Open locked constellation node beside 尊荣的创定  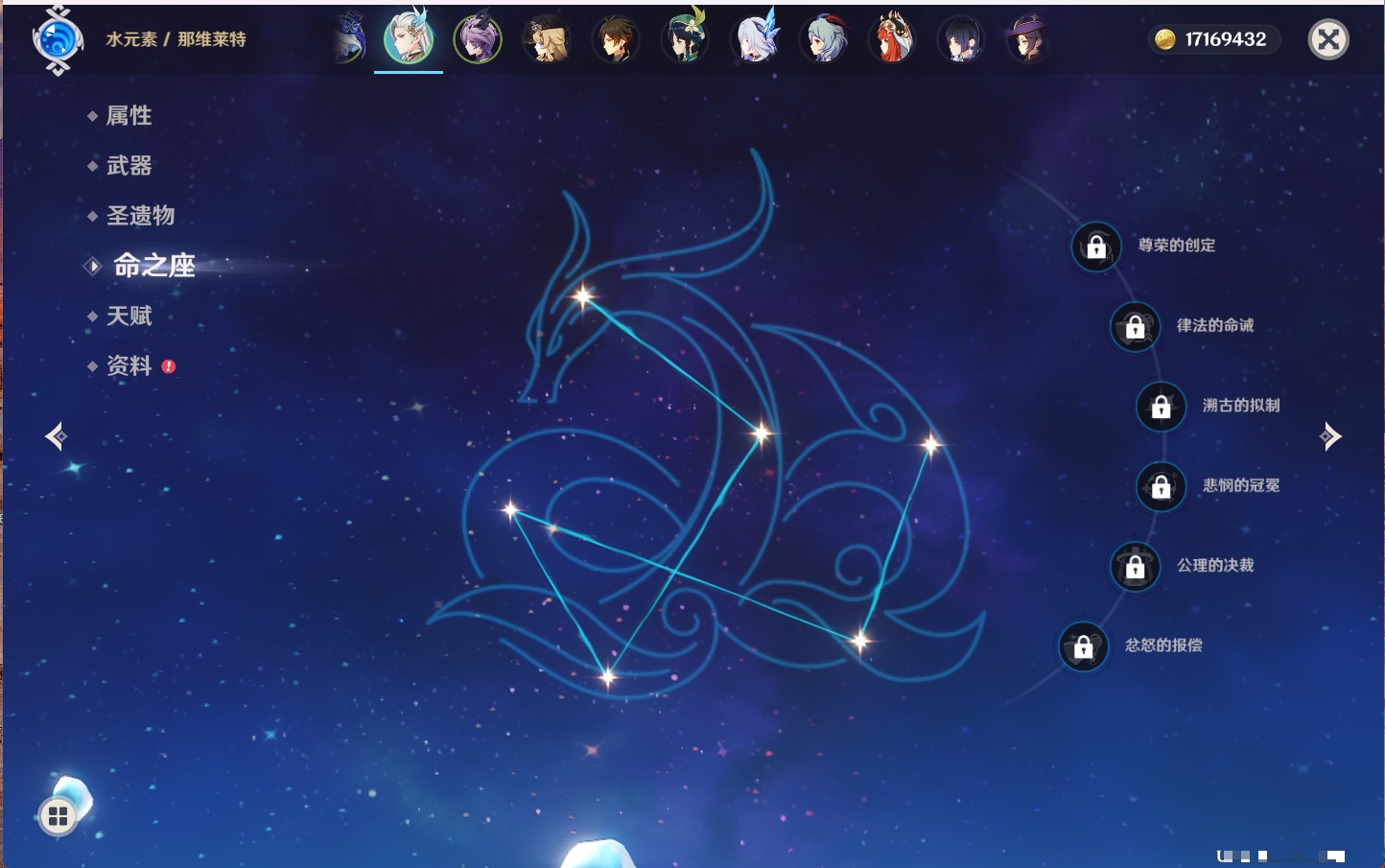tap(1096, 246)
